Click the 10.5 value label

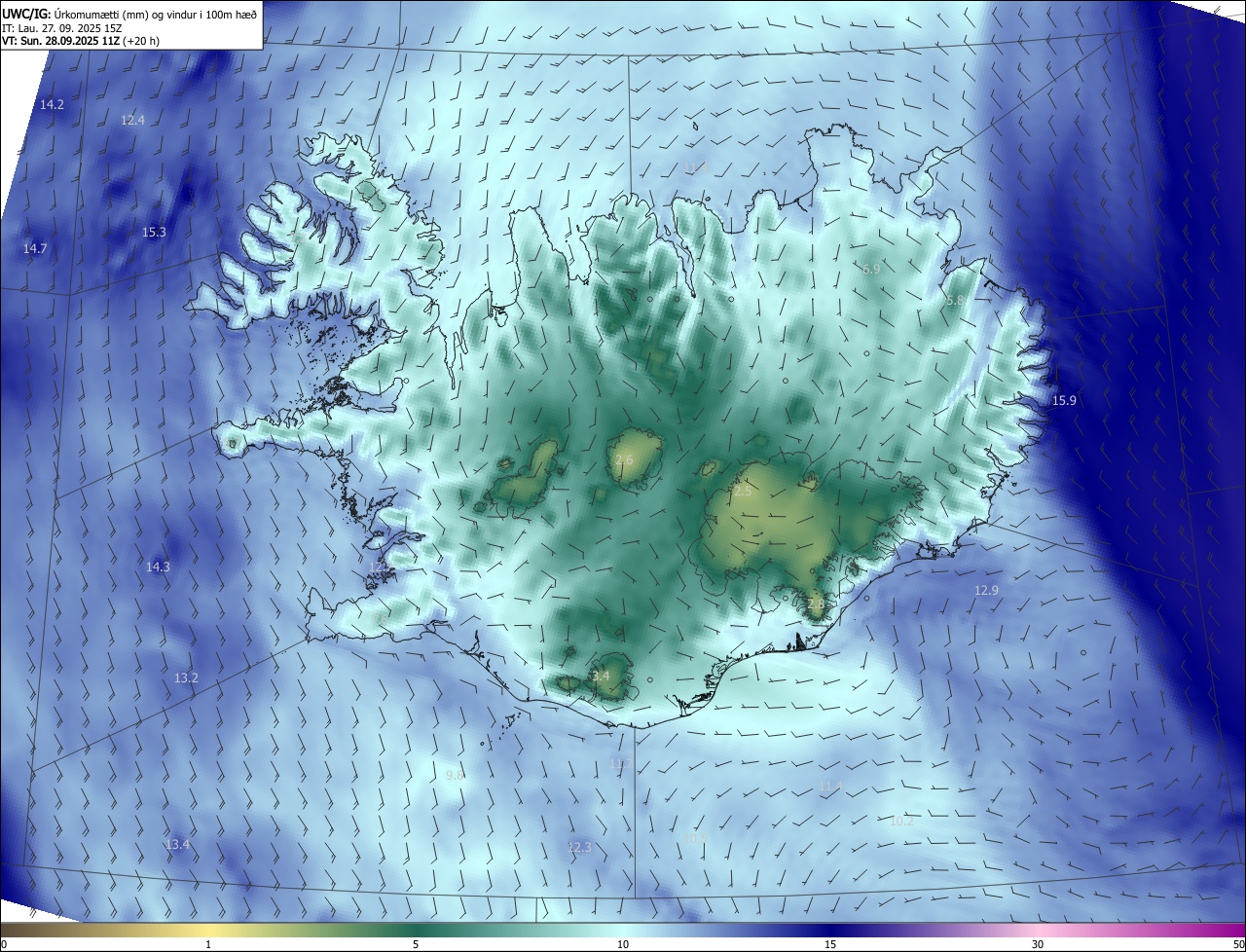point(697,837)
